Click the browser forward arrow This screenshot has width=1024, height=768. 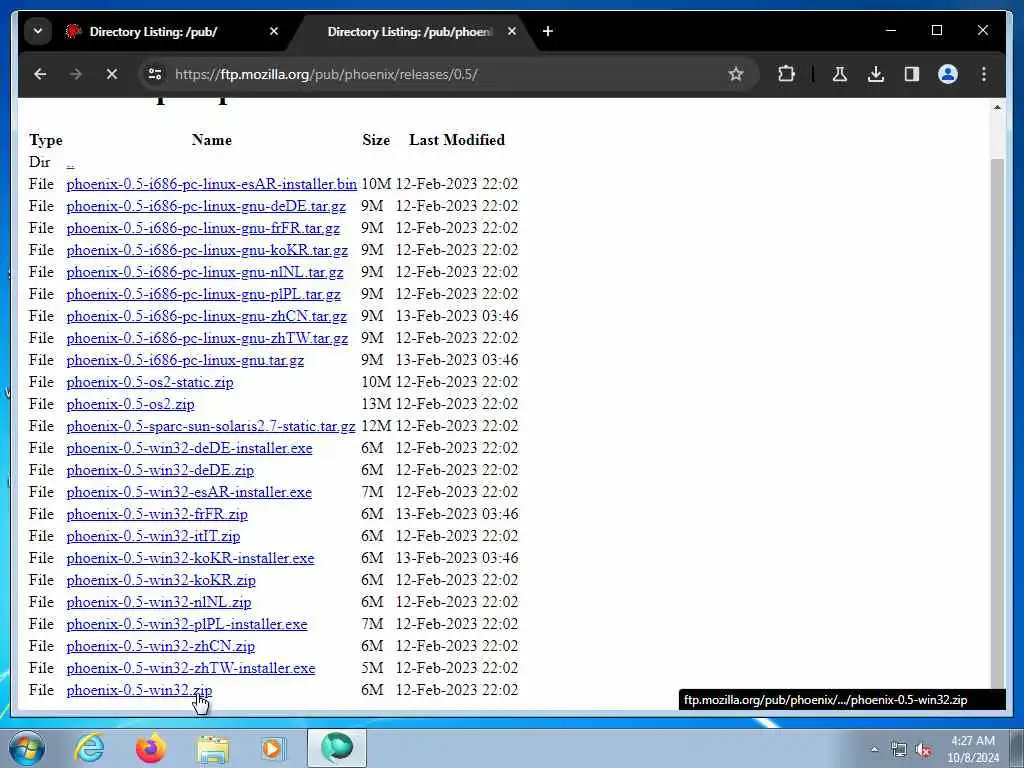pos(76,74)
